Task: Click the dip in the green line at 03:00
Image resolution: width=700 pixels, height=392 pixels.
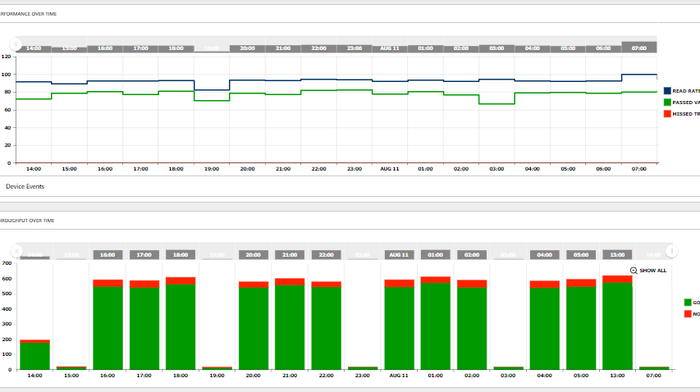Action: click(x=496, y=104)
